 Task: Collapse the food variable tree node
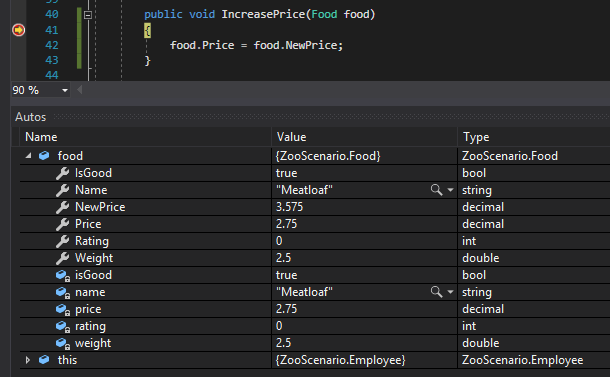pos(28,156)
